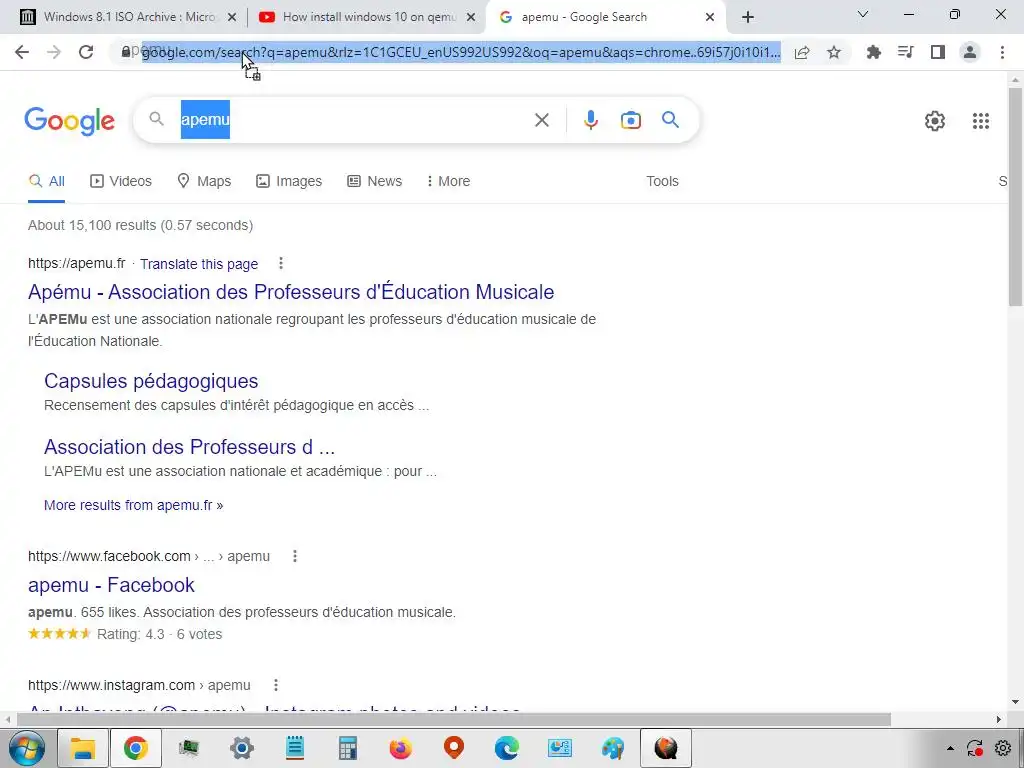Open the Capsules pédagogiques link
1024x768 pixels.
pos(151,381)
